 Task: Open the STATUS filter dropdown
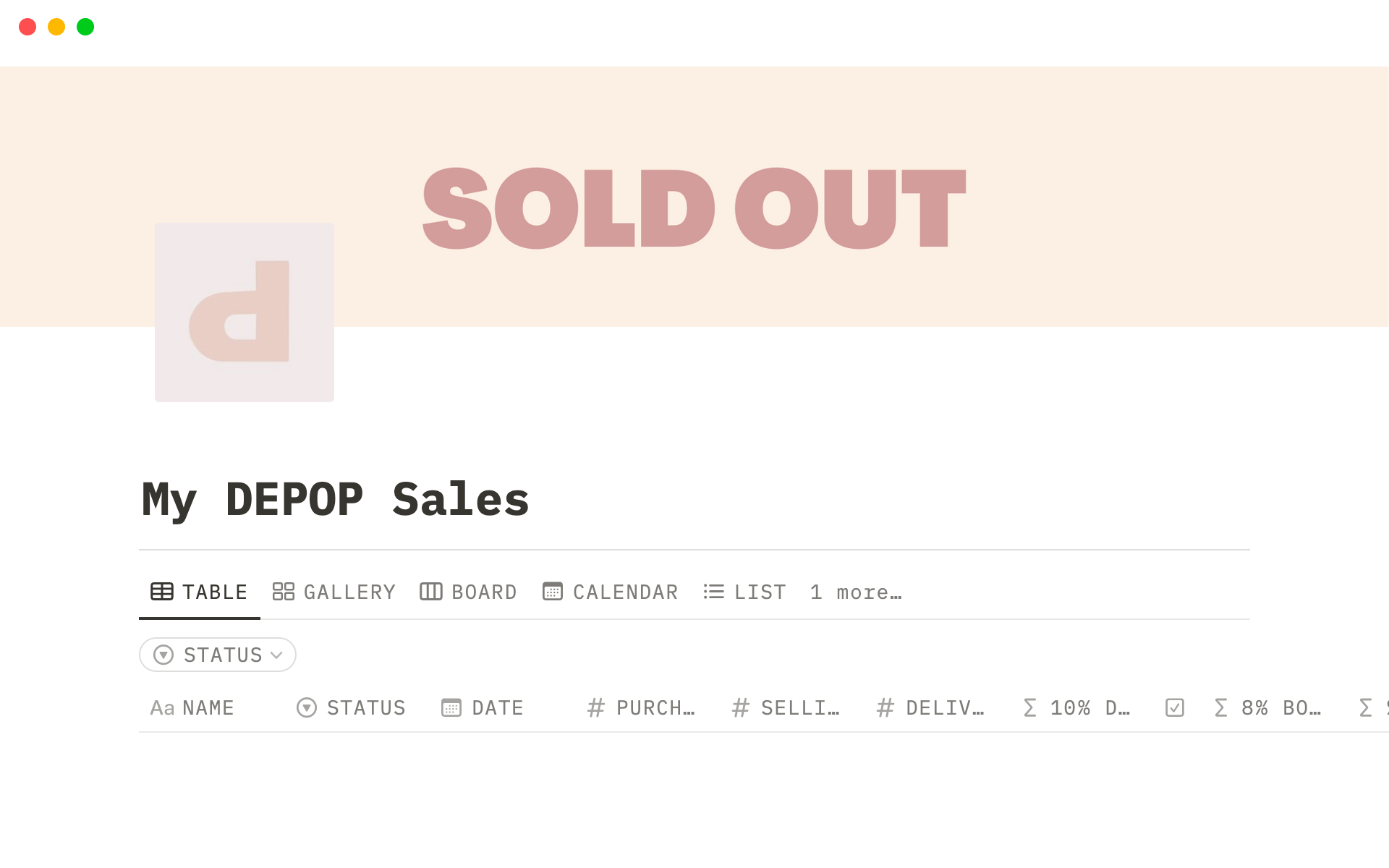click(217, 655)
